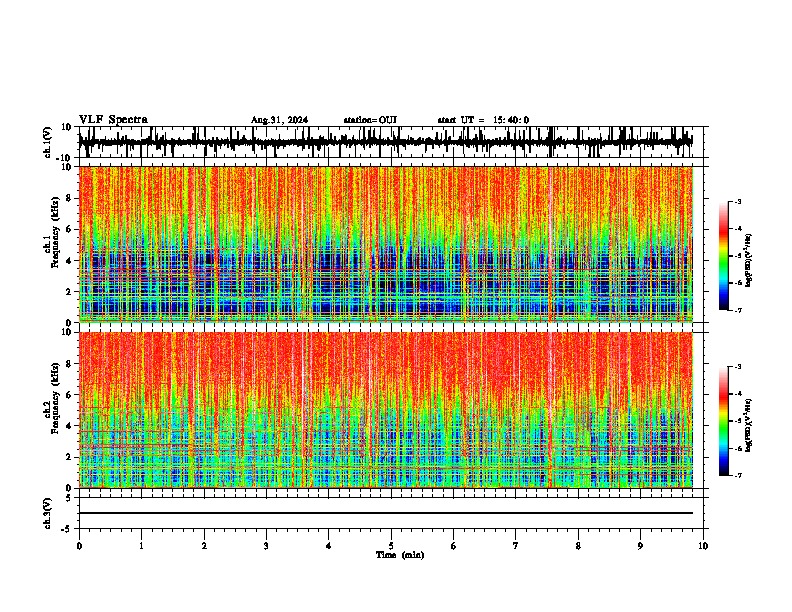Click the 'ch.3(V)' axis label

48,513
